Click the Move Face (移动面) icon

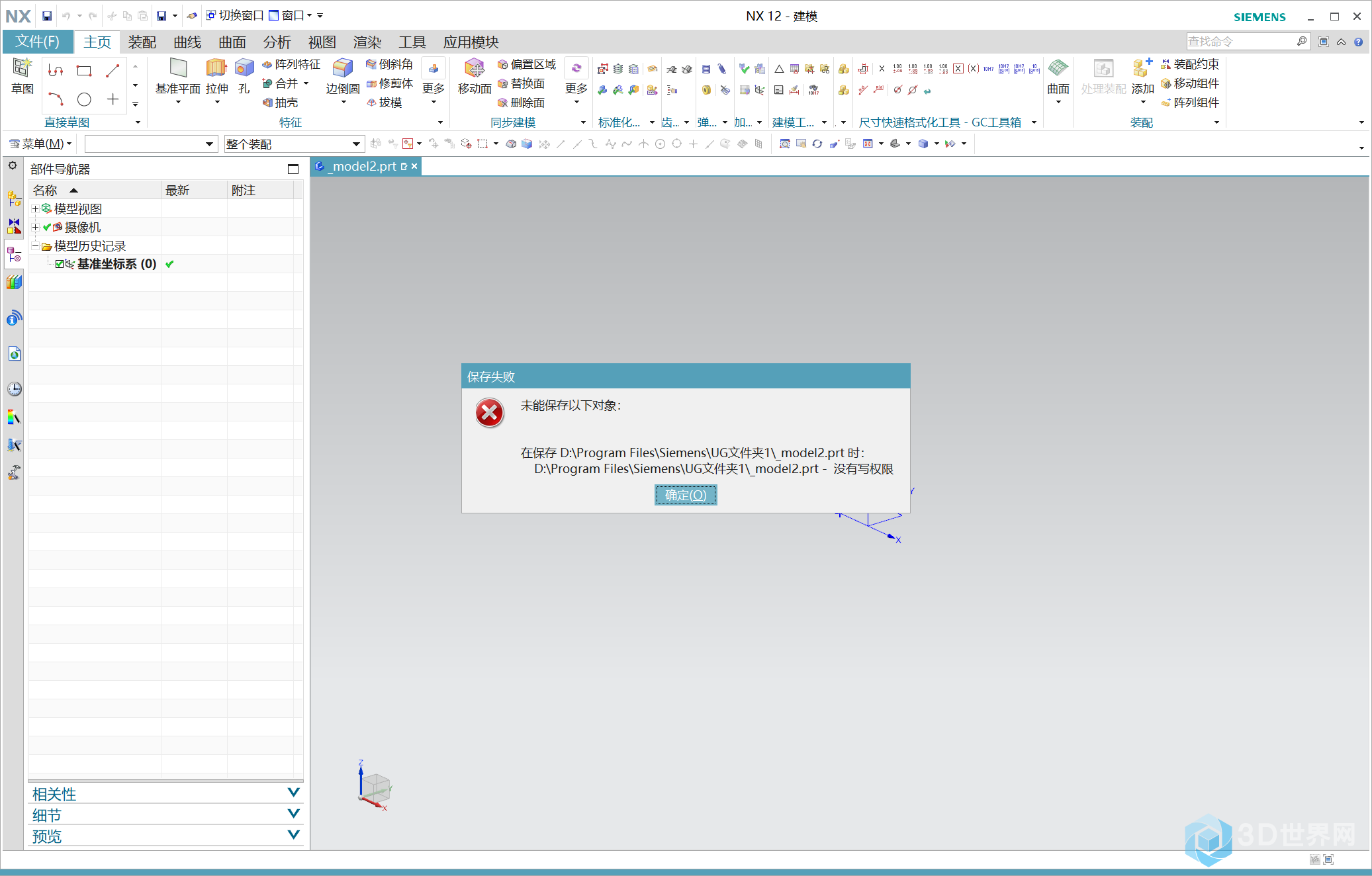475,69
